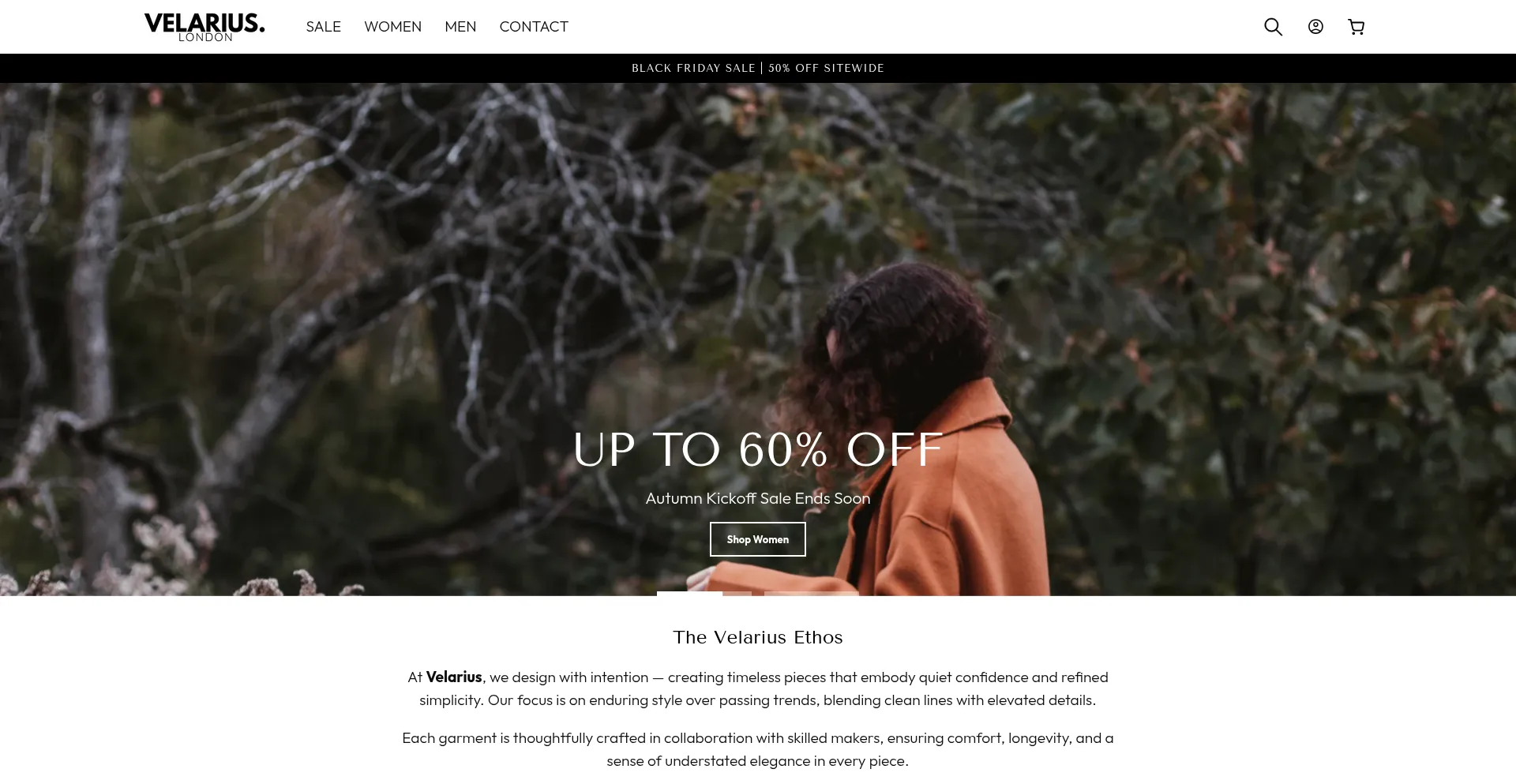
Task: Click the Shop Women button
Action: click(758, 539)
